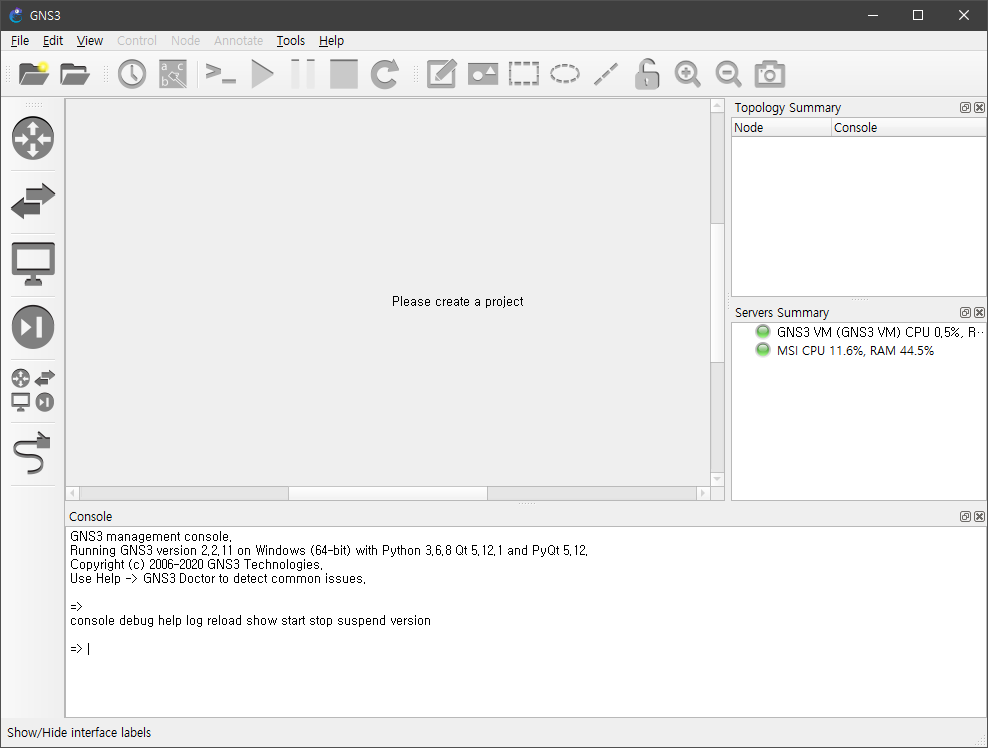Image resolution: width=988 pixels, height=748 pixels.
Task: Click the vertical scrollbar down arrow
Action: click(717, 480)
